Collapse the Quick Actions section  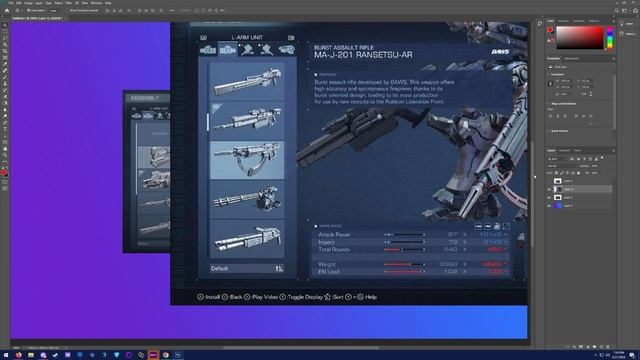click(x=548, y=131)
